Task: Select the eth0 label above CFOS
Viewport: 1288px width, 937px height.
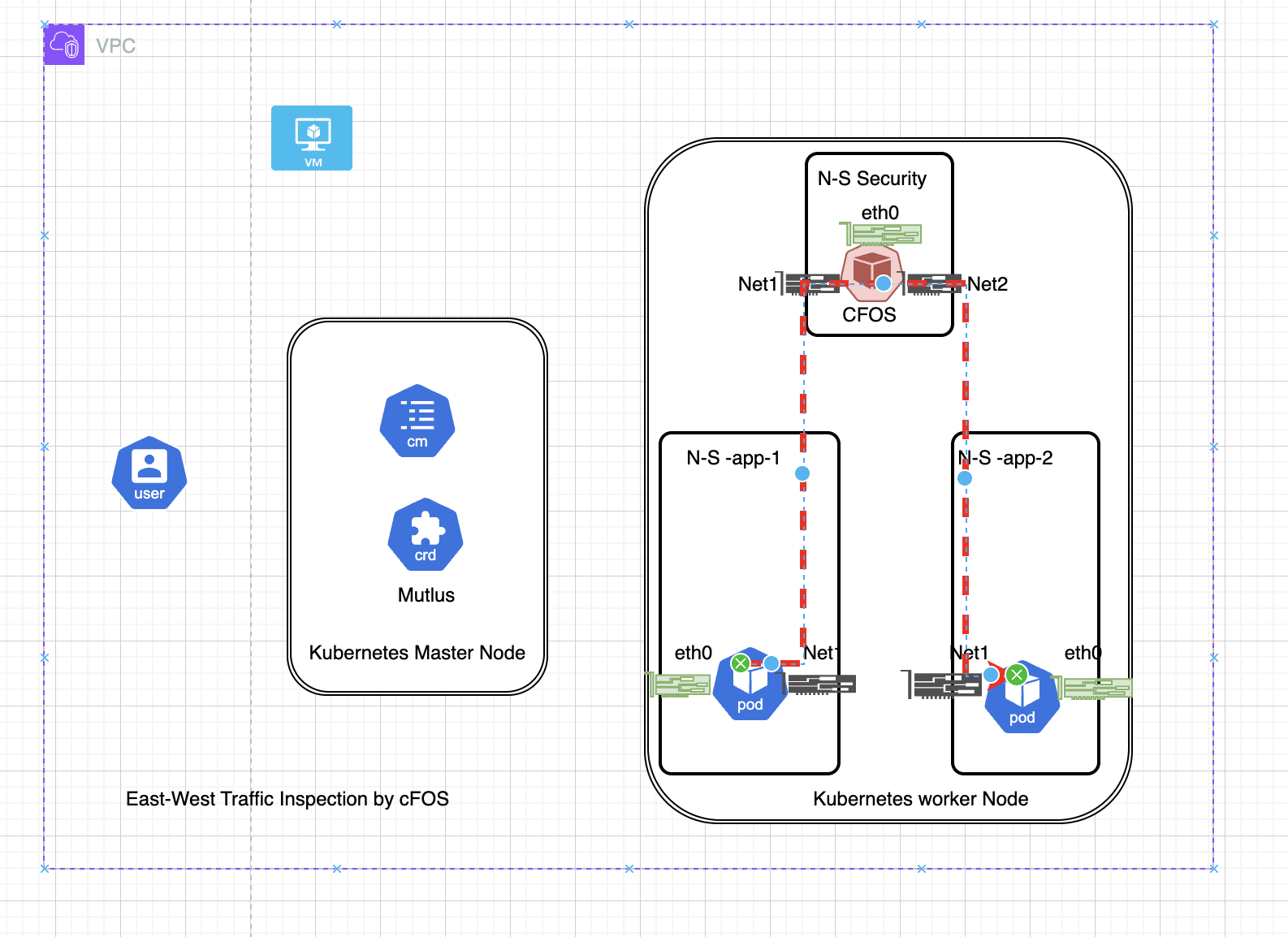Action: pos(880,213)
